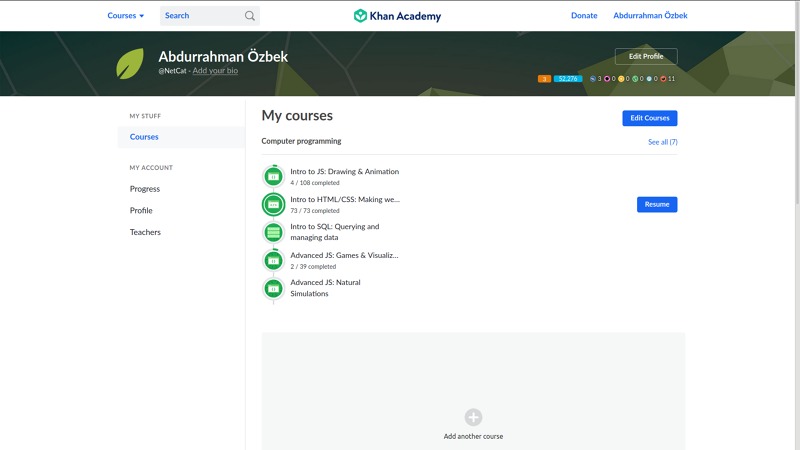
Task: Open Intro to JS: Drawing & Animation
Action: [x=344, y=171]
